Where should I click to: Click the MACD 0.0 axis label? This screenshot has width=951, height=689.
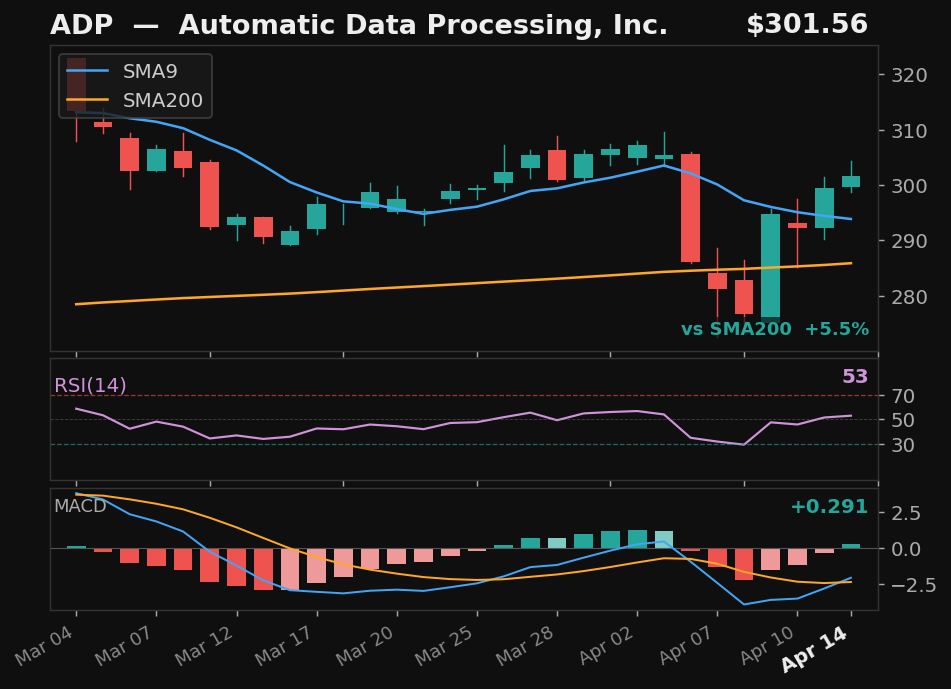pyautogui.click(x=906, y=549)
